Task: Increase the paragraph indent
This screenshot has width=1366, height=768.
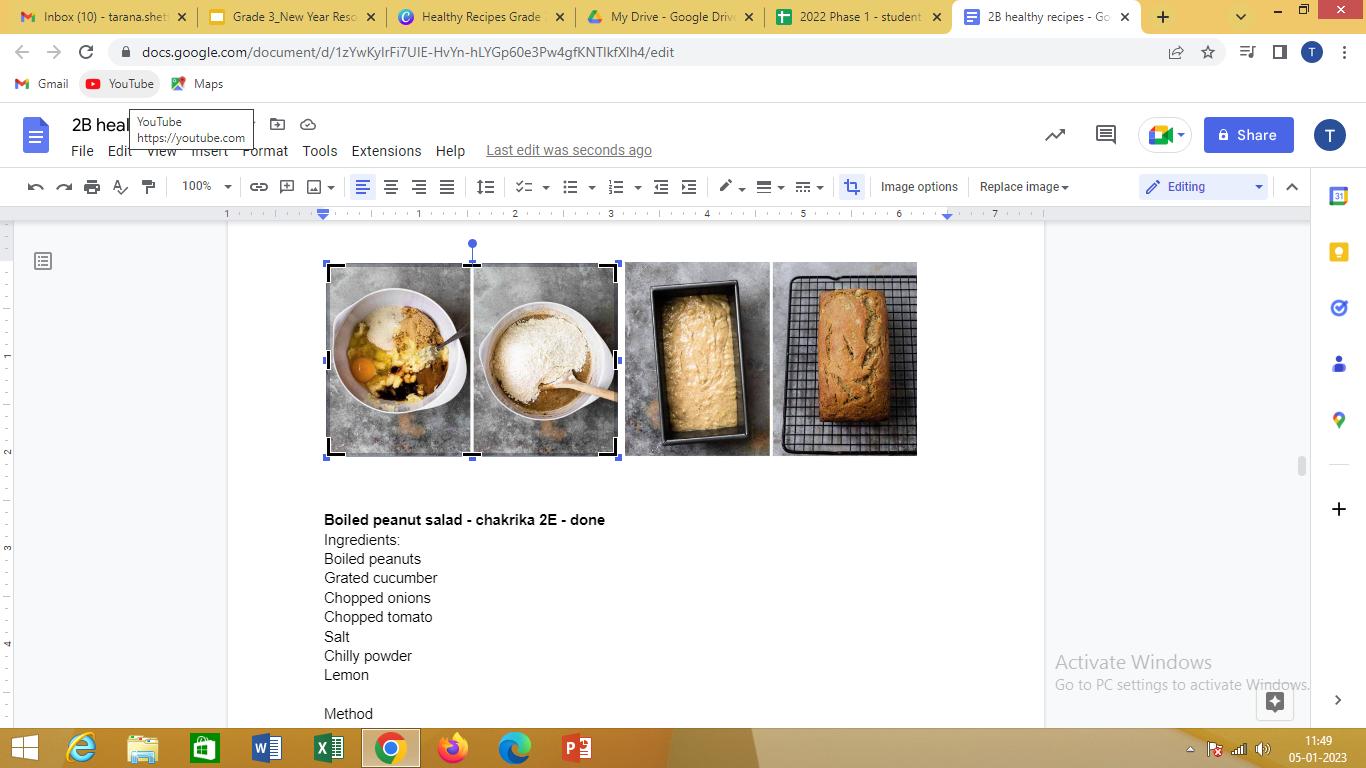Action: tap(689, 187)
